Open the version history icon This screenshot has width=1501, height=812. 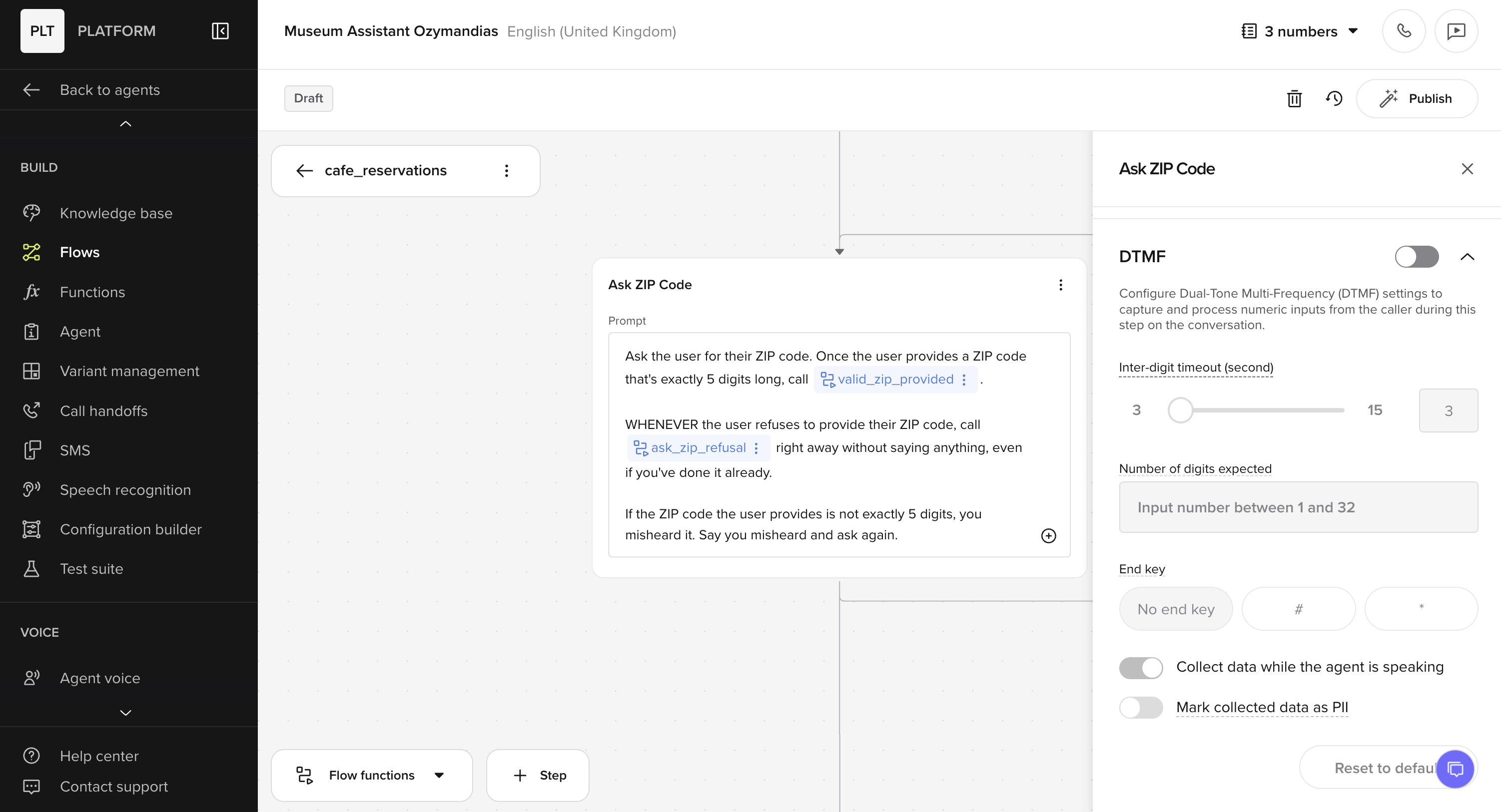[1334, 98]
